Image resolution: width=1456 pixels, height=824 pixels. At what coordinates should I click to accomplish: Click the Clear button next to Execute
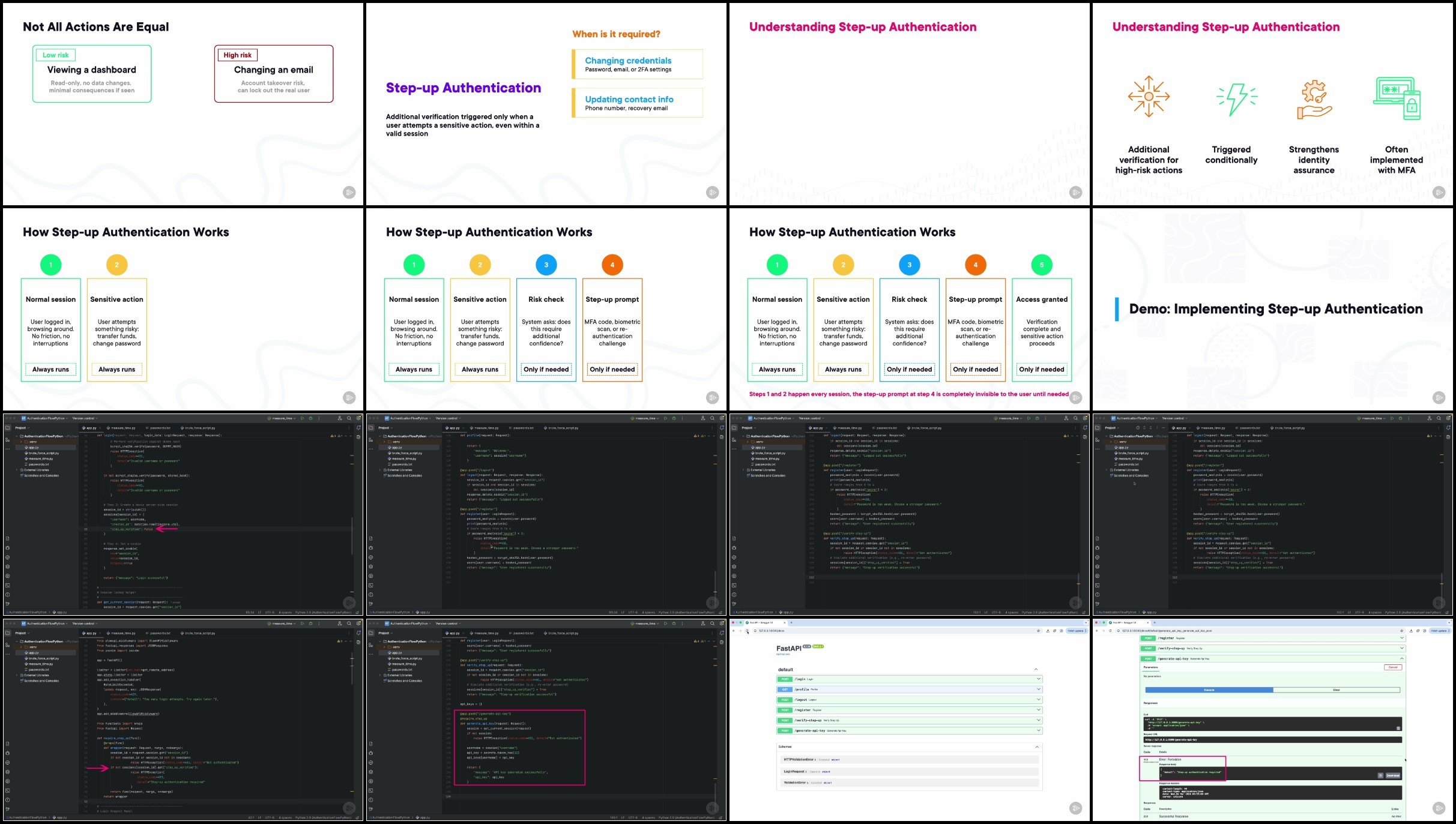pyautogui.click(x=1336, y=690)
